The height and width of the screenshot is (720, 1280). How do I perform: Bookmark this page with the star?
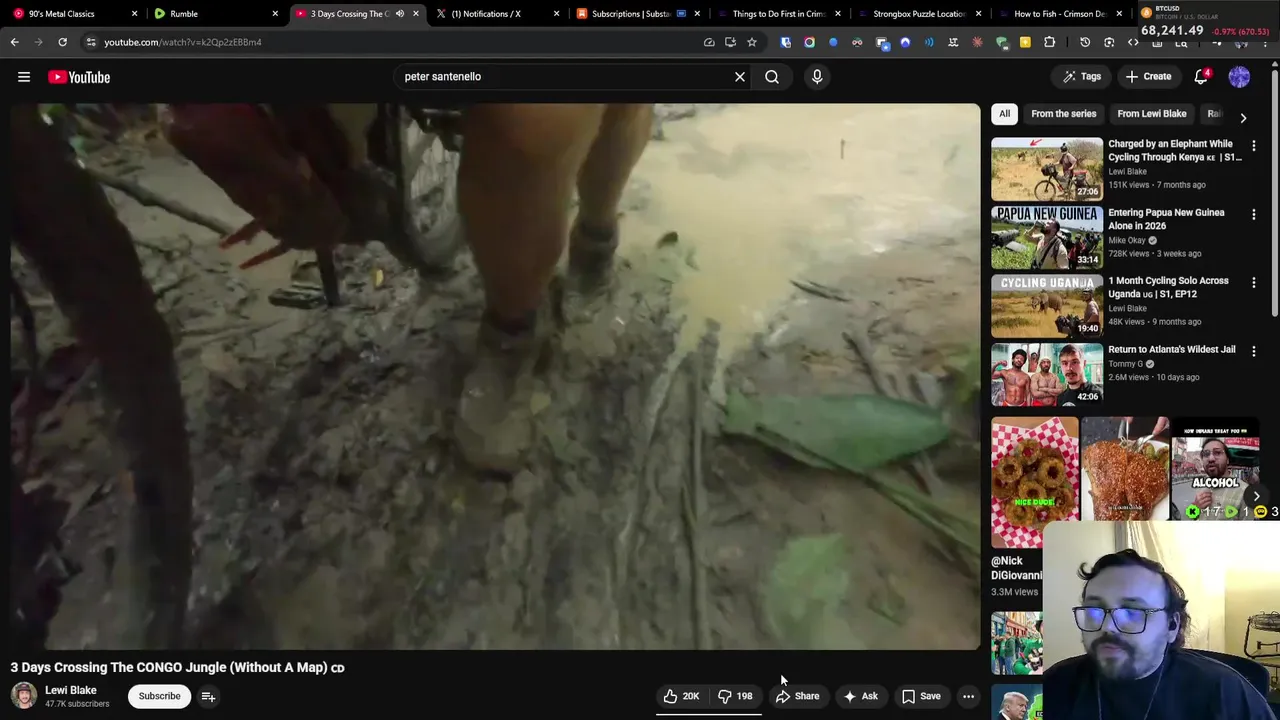coord(752,42)
